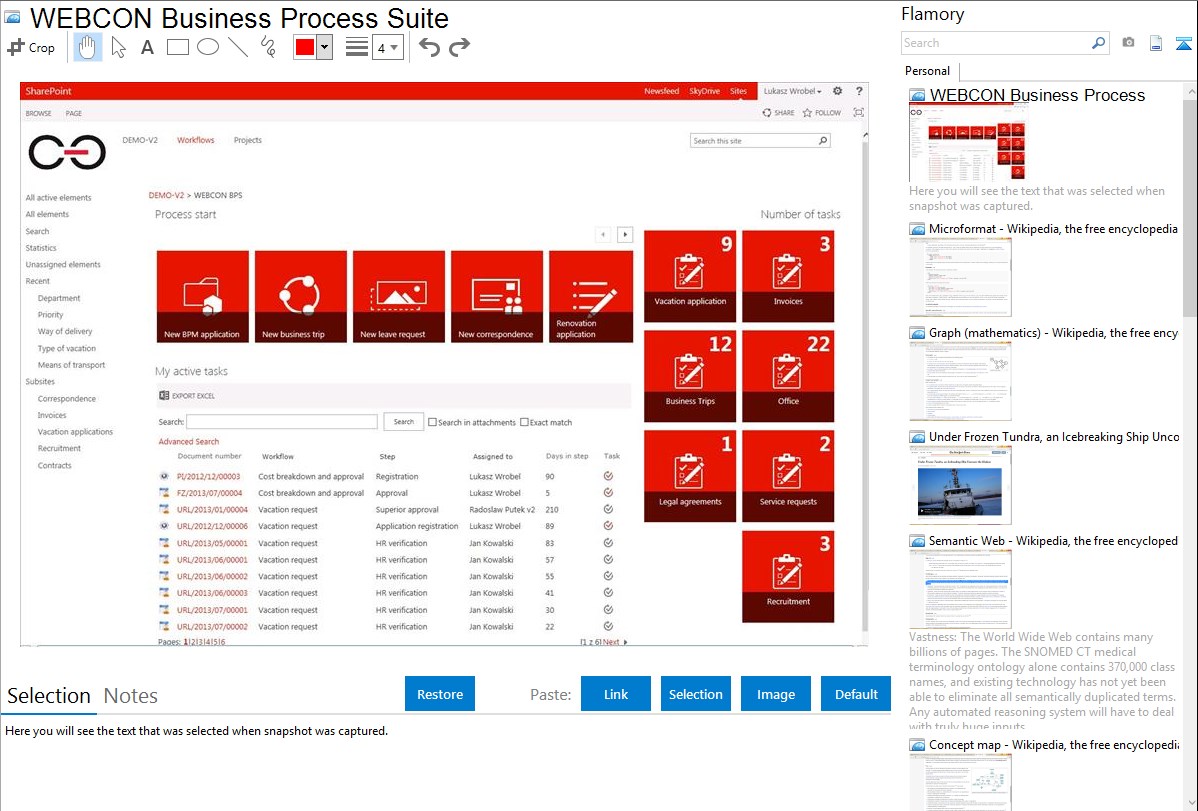This screenshot has width=1198, height=811.
Task: Open Business Trips tasks tile
Action: coord(690,376)
